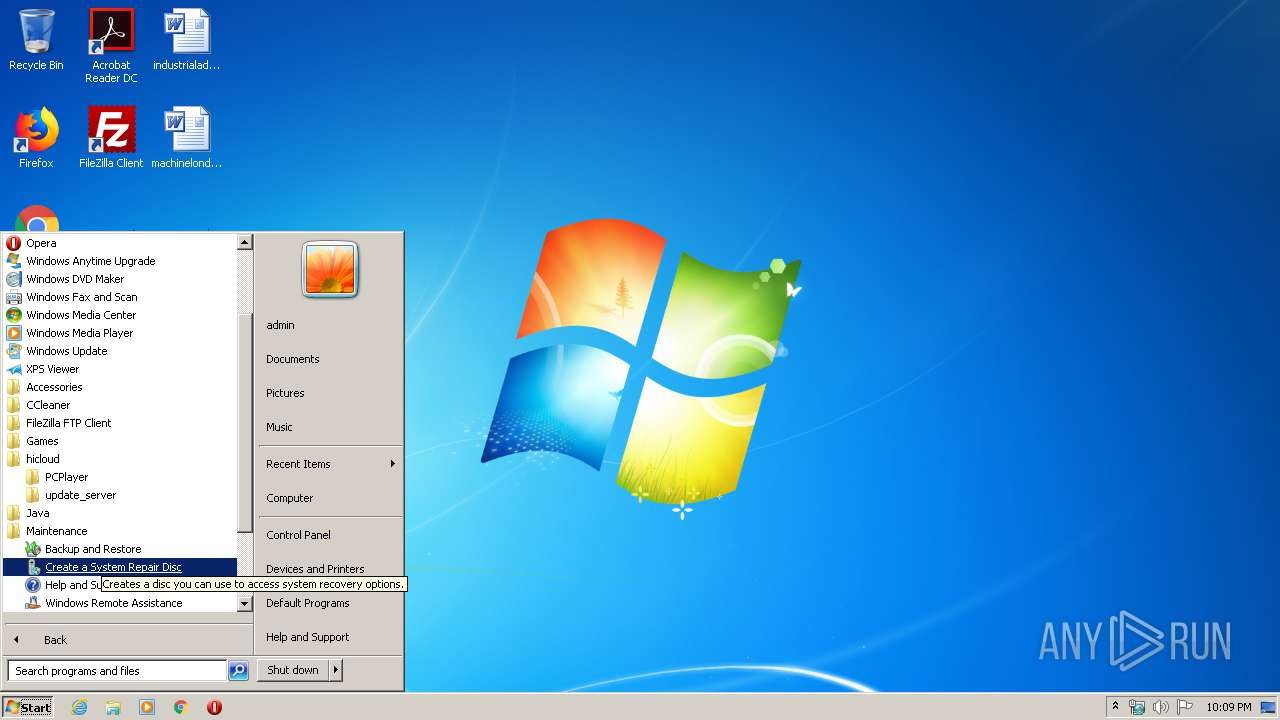Image resolution: width=1280 pixels, height=720 pixels.
Task: Open the Recycle Bin desktop icon
Action: 36,40
